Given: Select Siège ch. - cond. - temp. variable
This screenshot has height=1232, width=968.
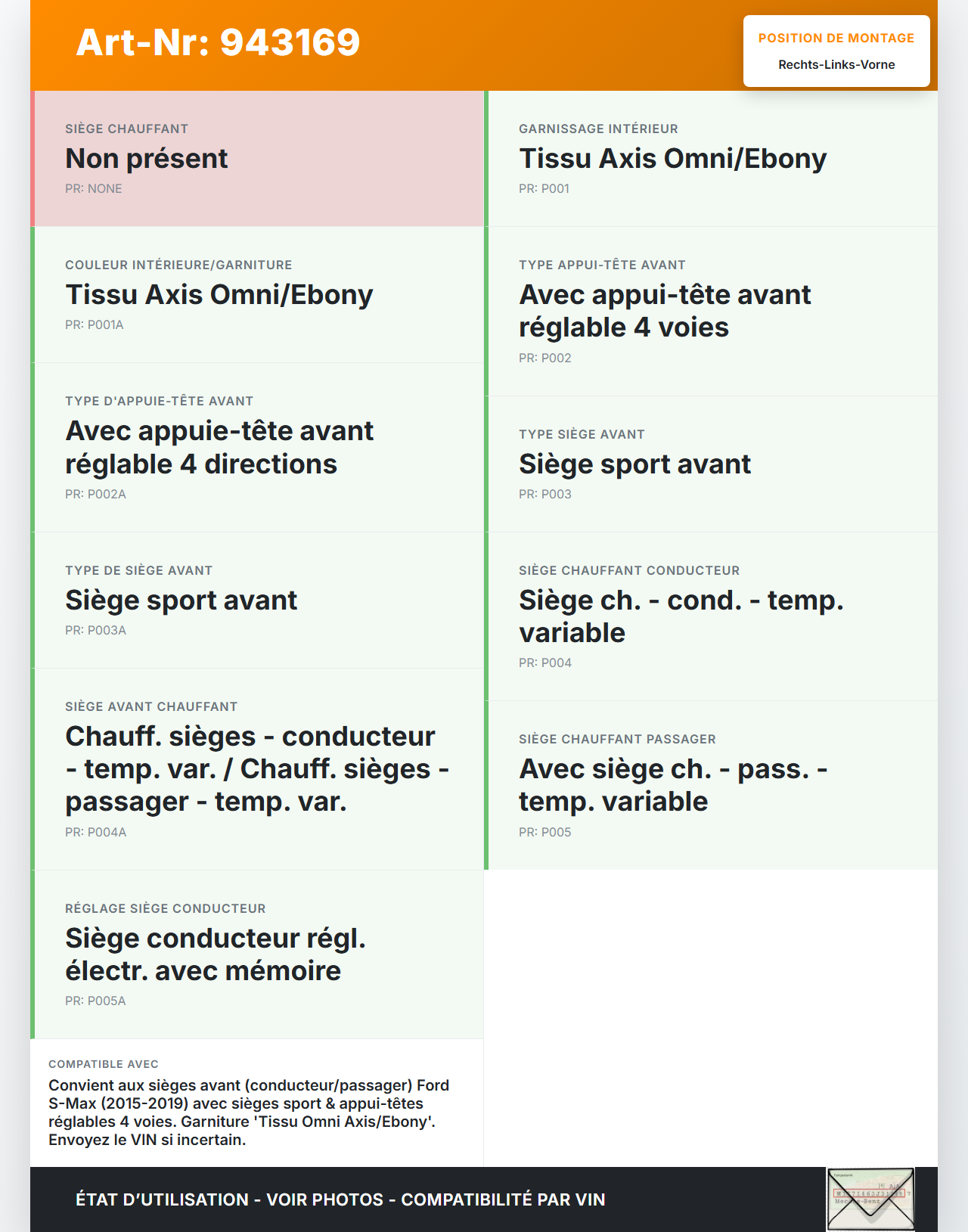Looking at the screenshot, I should coord(681,616).
